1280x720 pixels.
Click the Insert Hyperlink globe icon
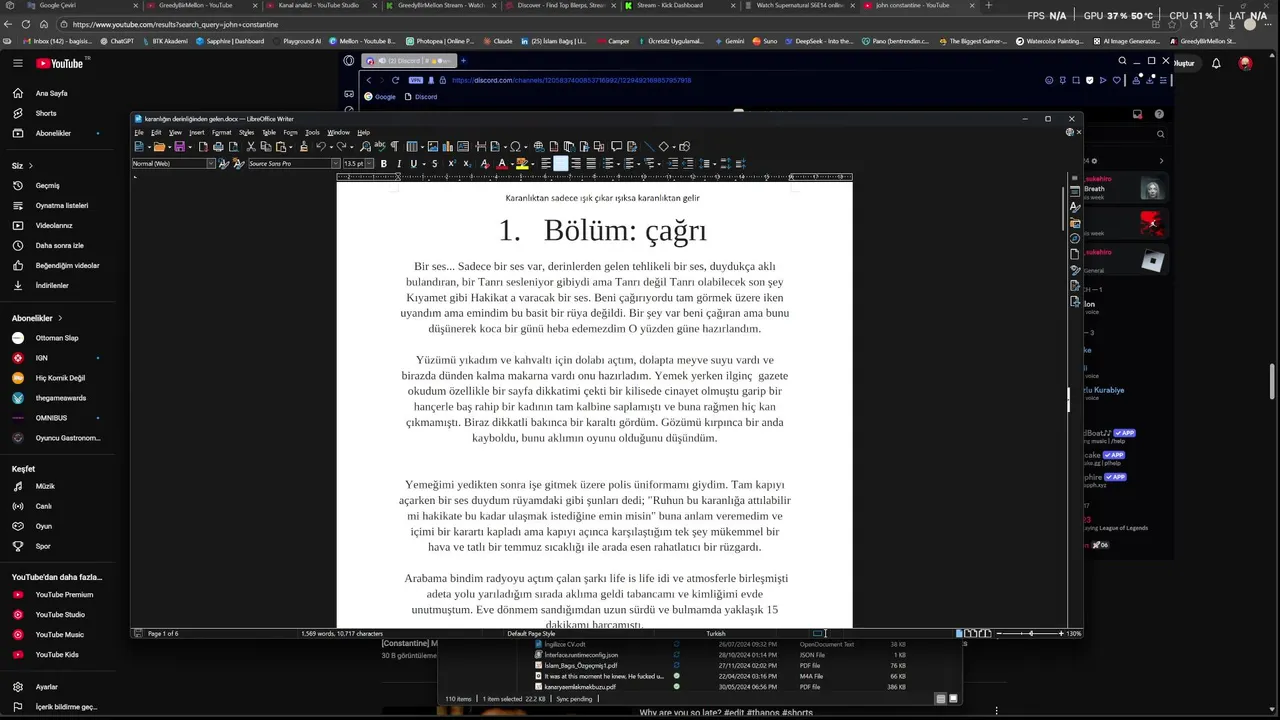click(539, 146)
